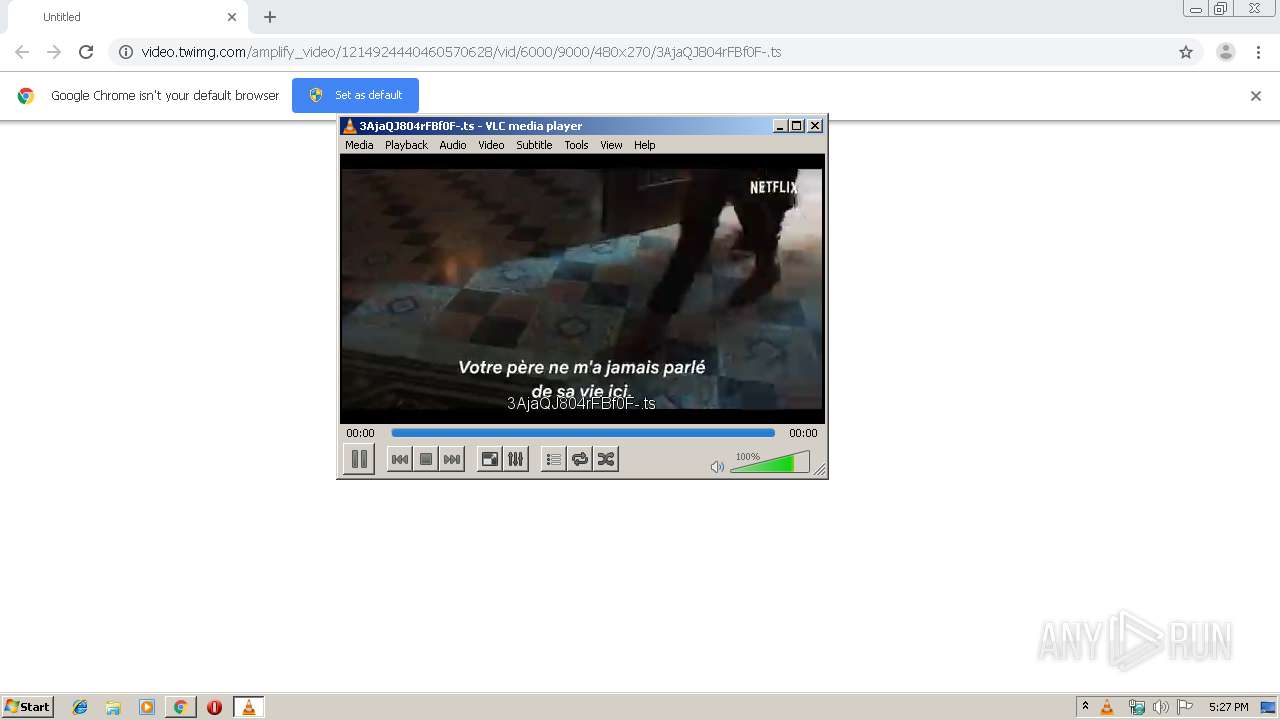Viewport: 1280px width, 720px height.
Task: Click the taskbar clock 5:27 PM
Action: tap(1228, 707)
